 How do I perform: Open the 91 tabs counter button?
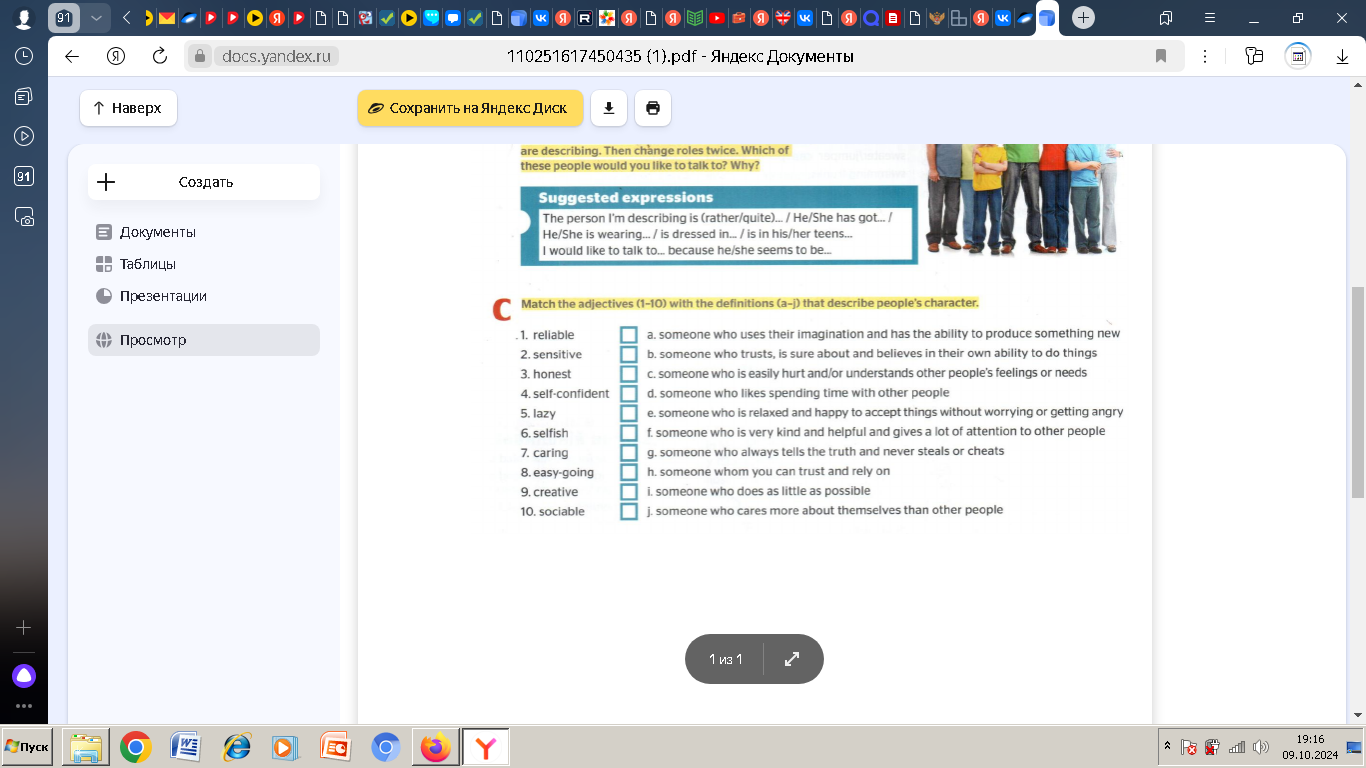[64, 18]
